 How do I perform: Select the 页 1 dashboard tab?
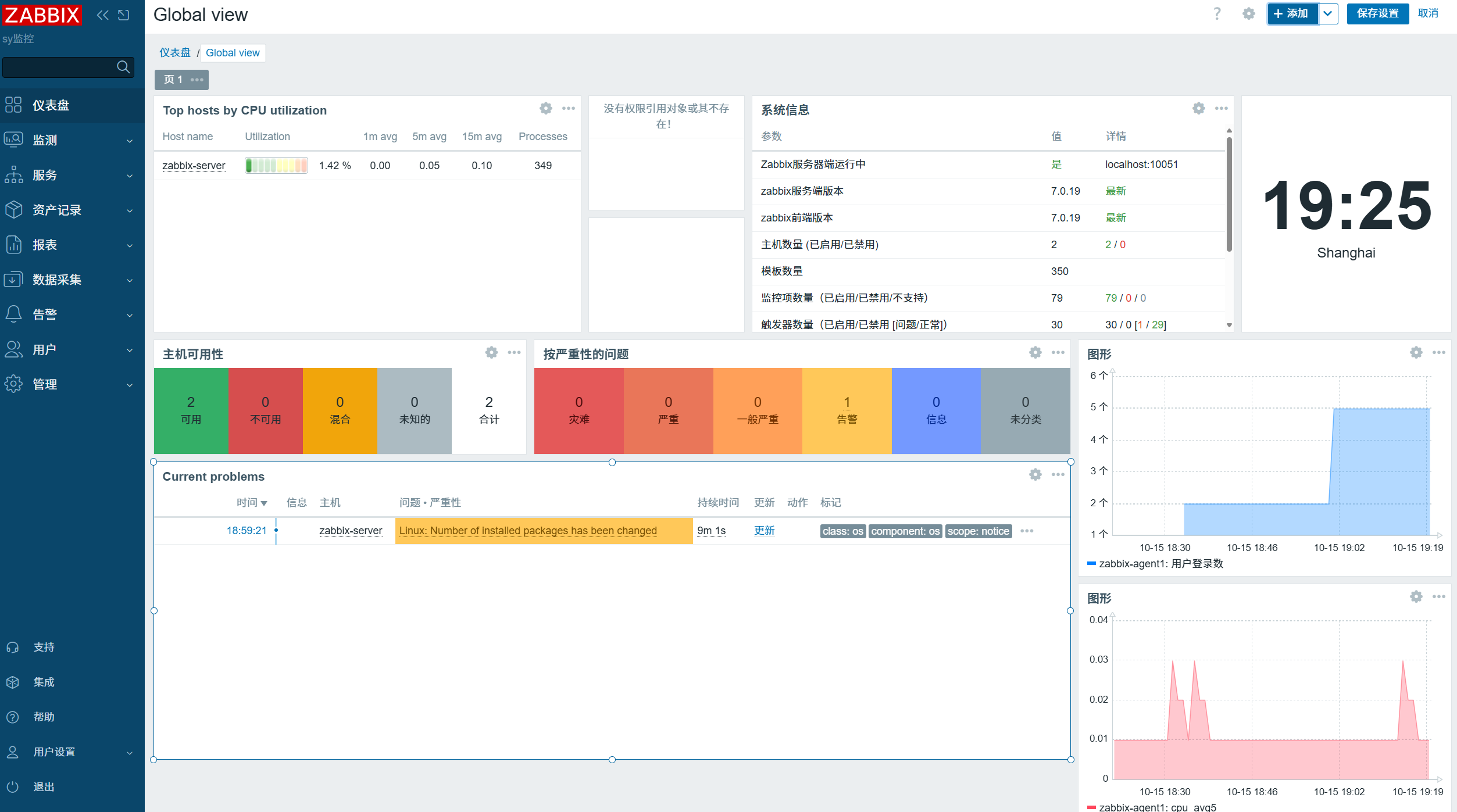173,80
